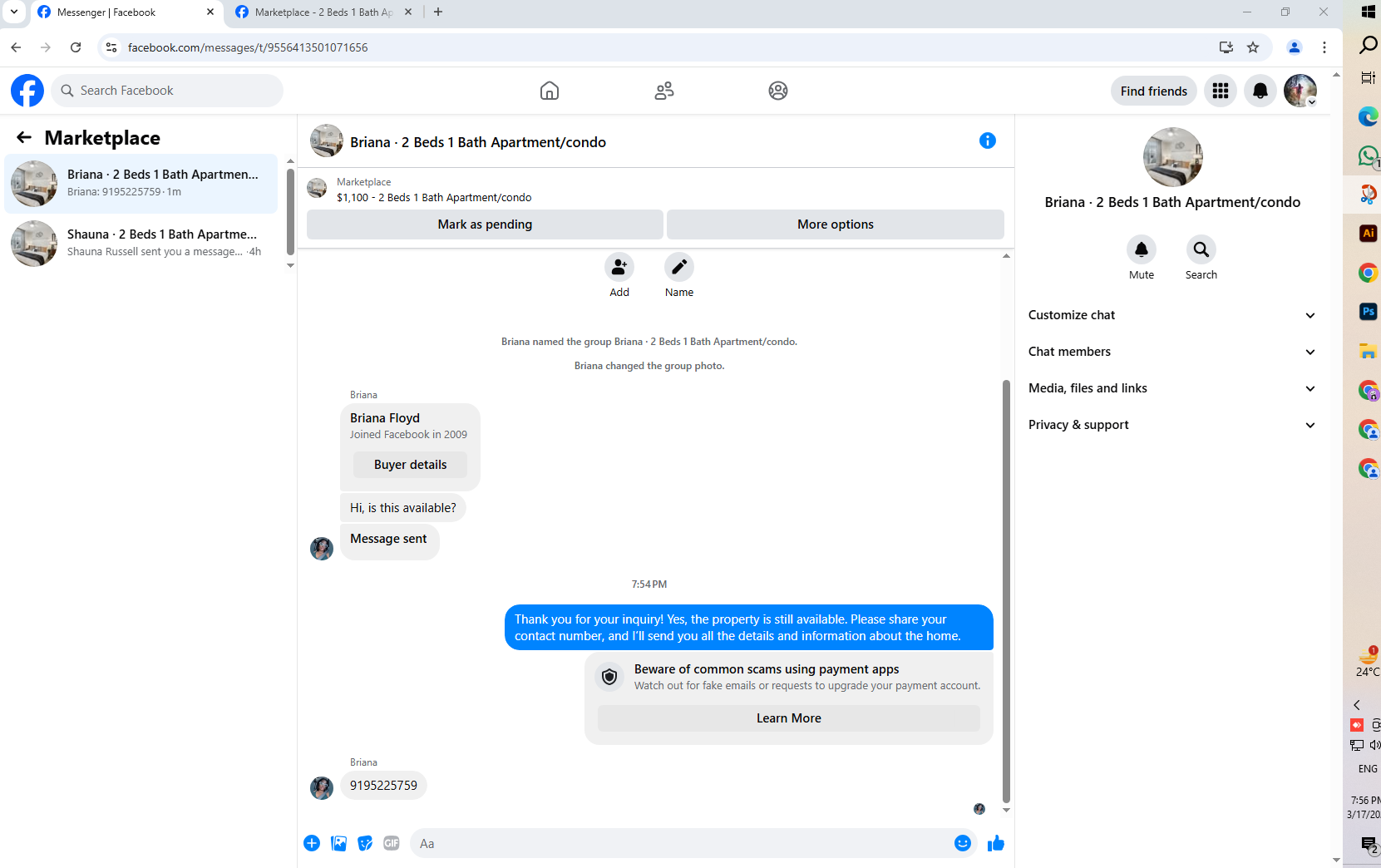Switch to the Marketplace 2 Beds tab
This screenshot has width=1381, height=868.
coord(324,12)
